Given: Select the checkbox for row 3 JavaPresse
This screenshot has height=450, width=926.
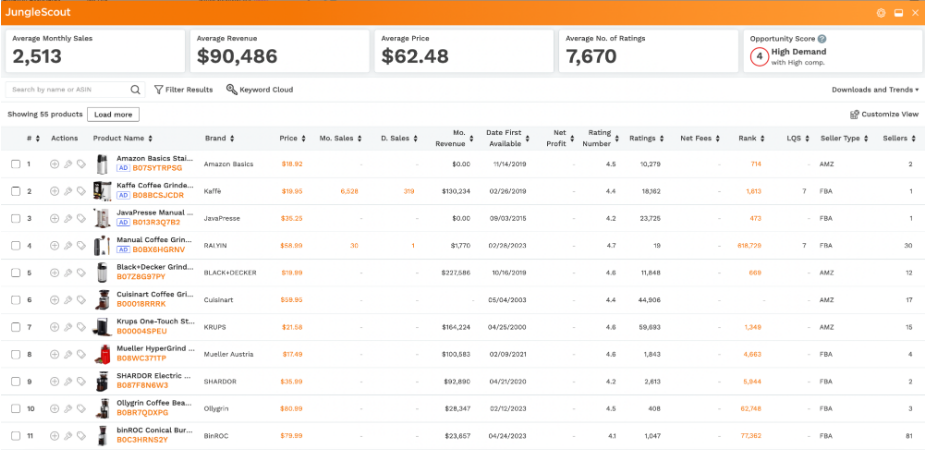Looking at the screenshot, I should pos(15,219).
